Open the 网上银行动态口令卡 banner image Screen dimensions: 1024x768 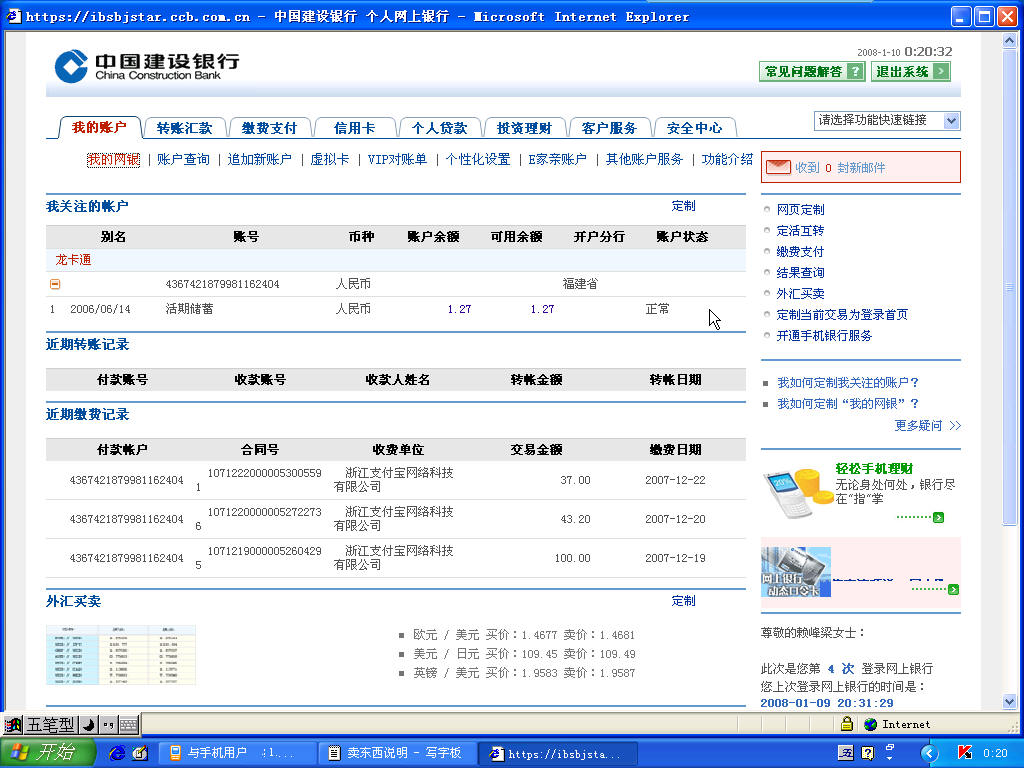tap(796, 572)
